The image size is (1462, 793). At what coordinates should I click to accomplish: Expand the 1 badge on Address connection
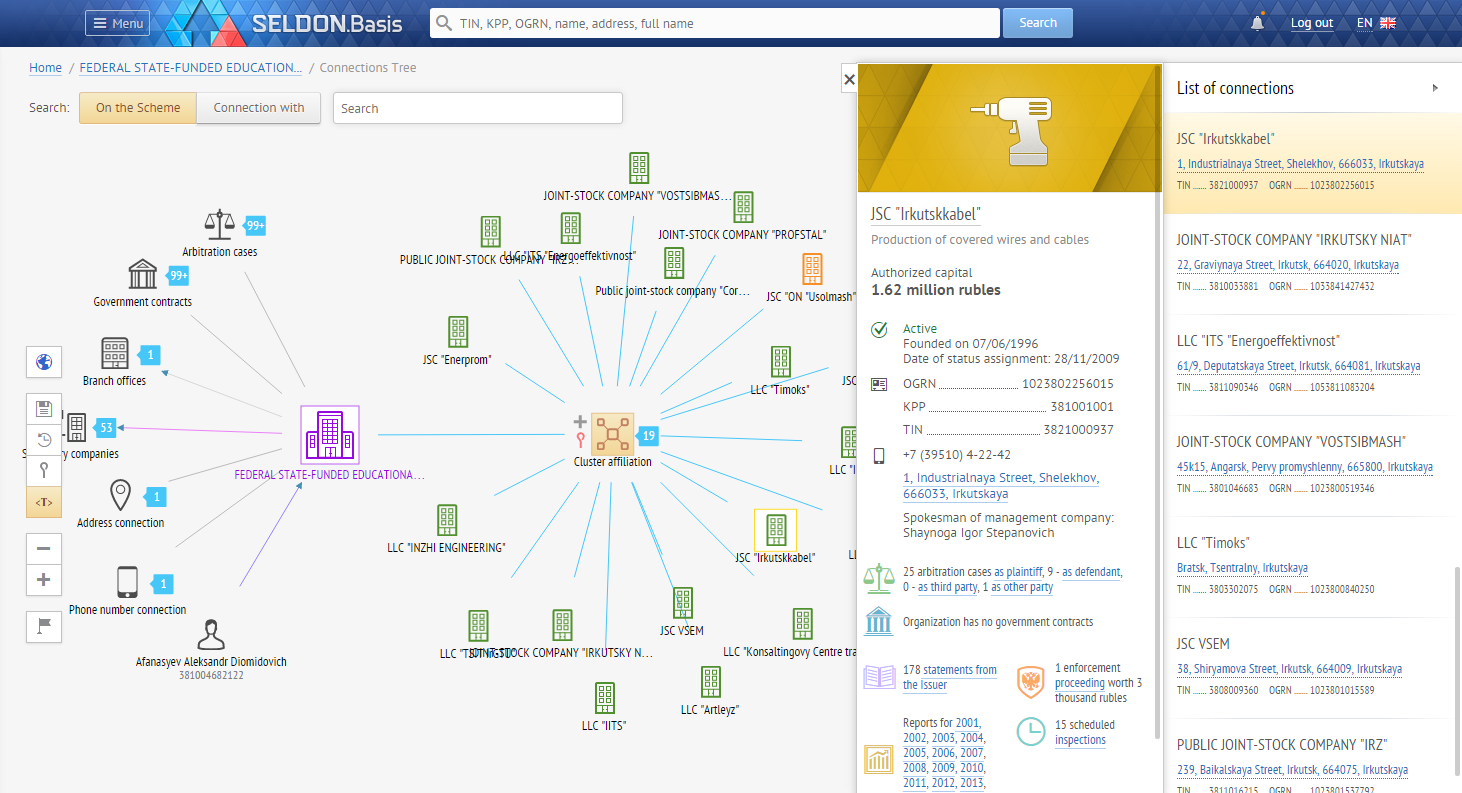[155, 496]
